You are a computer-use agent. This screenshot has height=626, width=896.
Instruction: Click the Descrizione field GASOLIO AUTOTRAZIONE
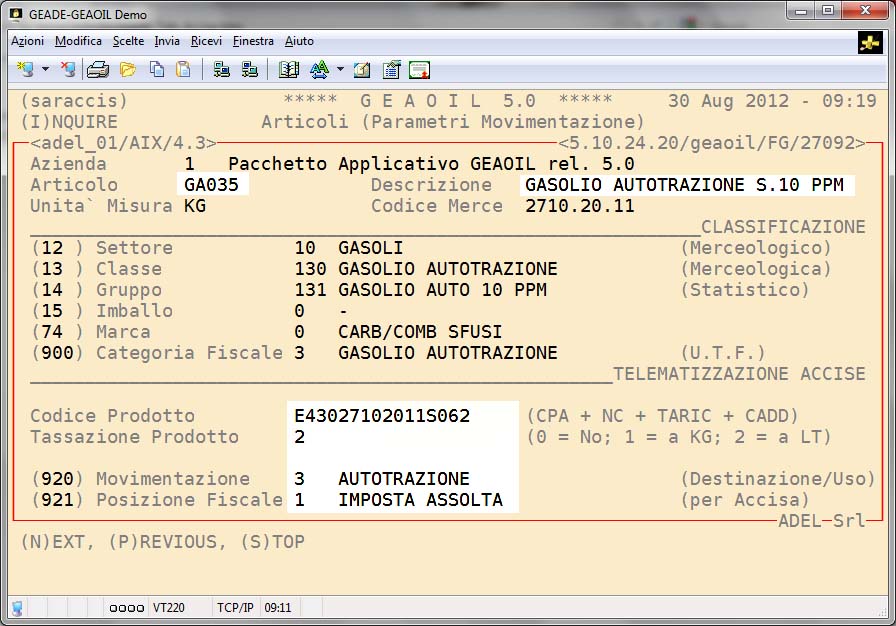tap(685, 185)
